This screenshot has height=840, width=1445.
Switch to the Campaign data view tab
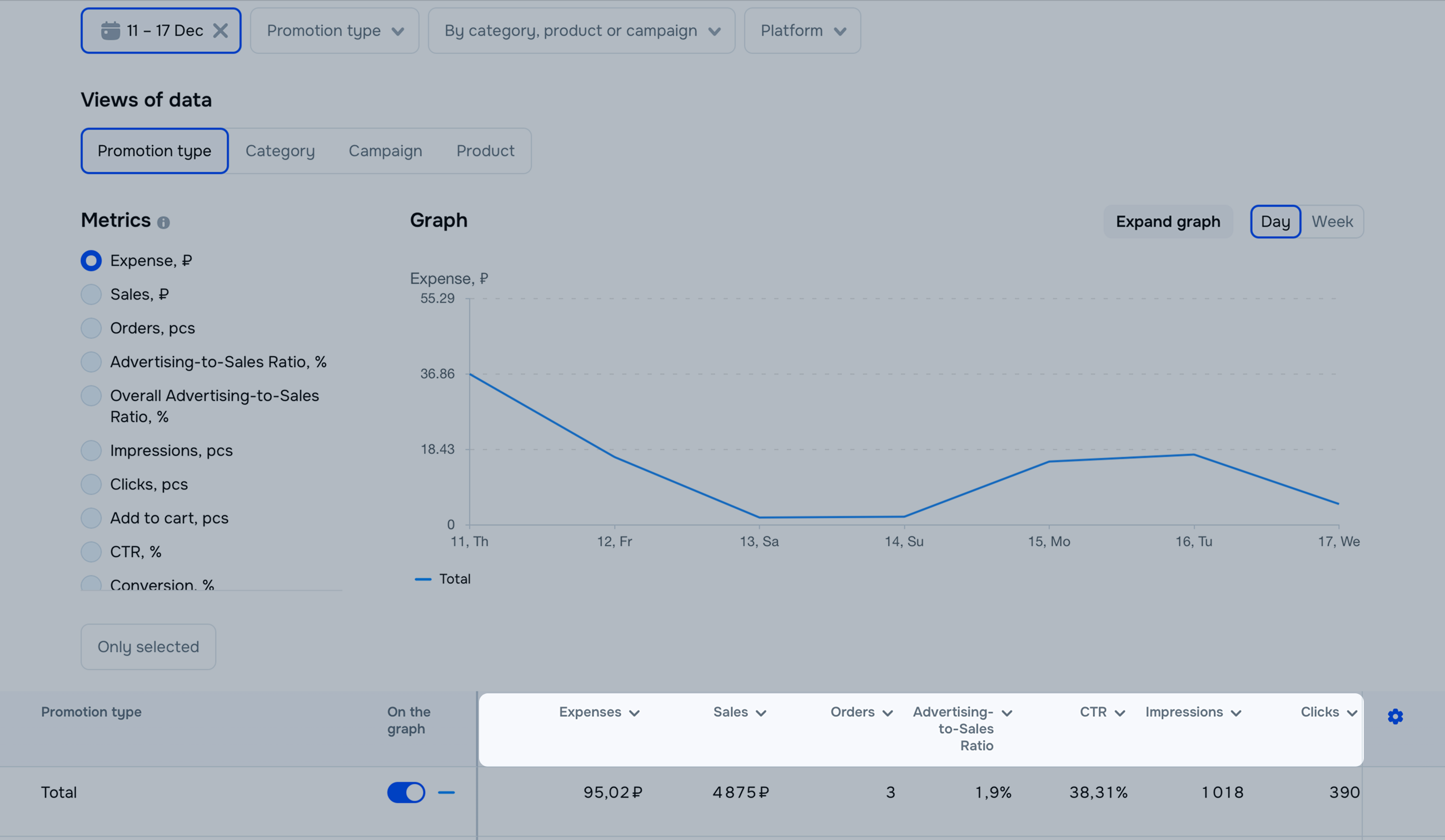click(x=385, y=151)
